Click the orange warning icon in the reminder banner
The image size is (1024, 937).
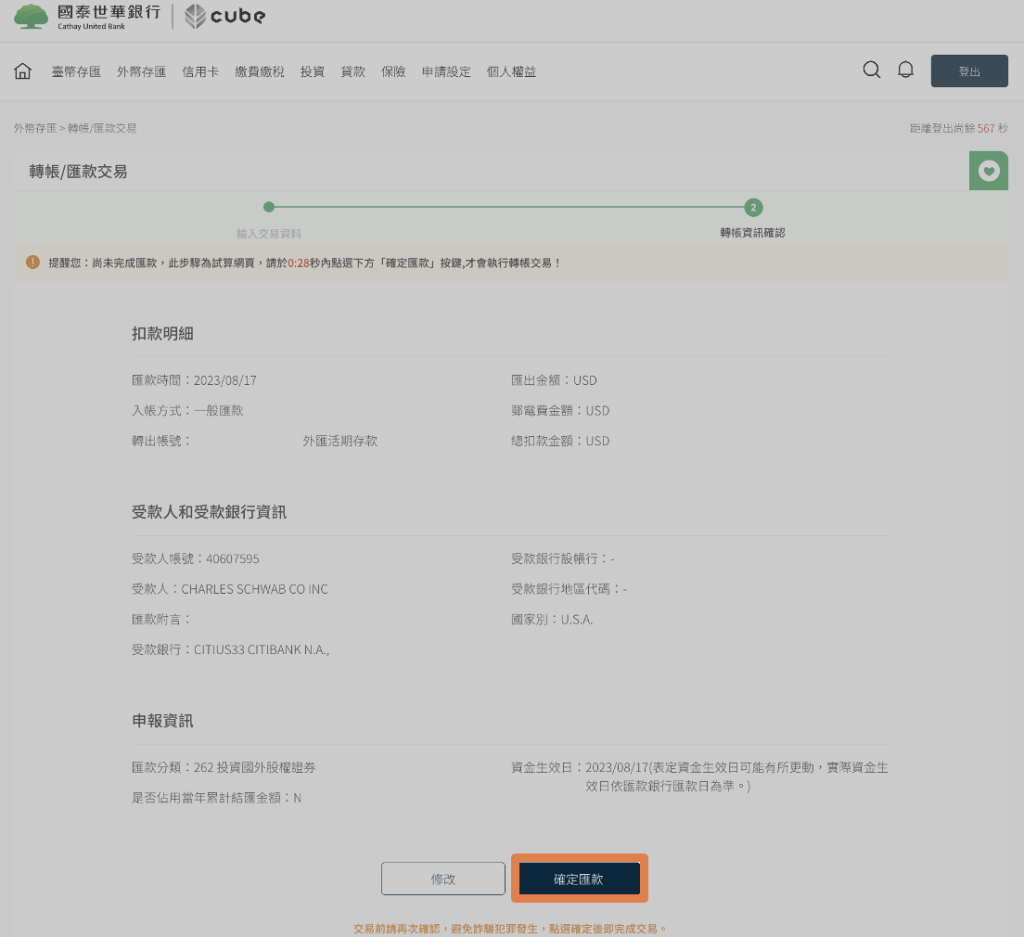pos(31,260)
